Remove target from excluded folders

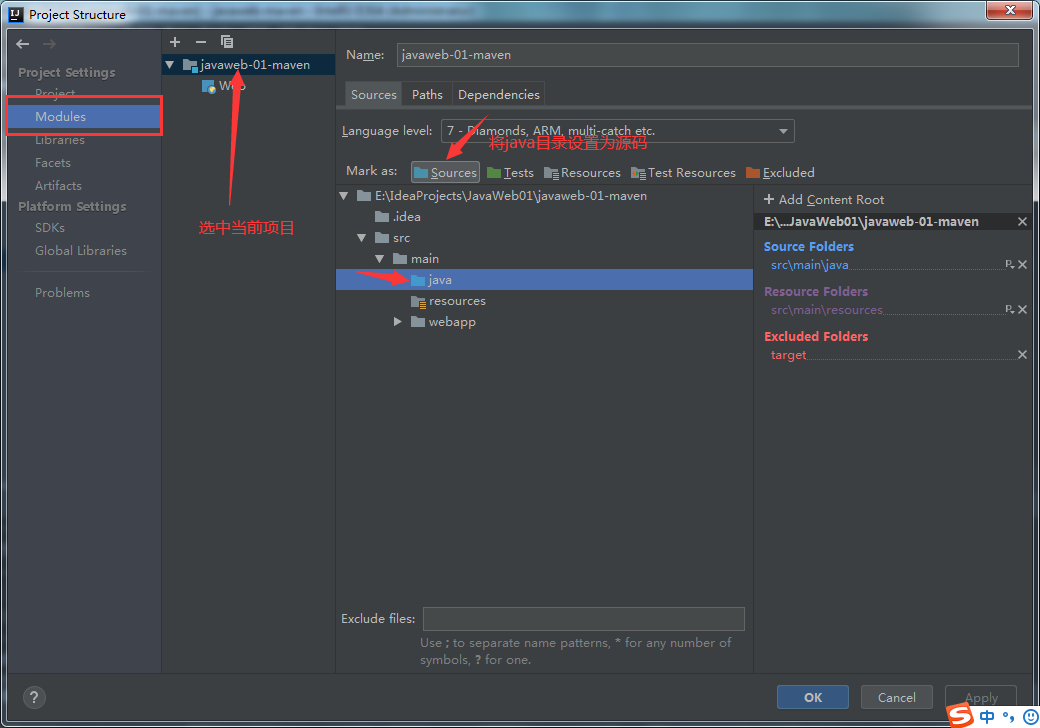(x=1022, y=355)
